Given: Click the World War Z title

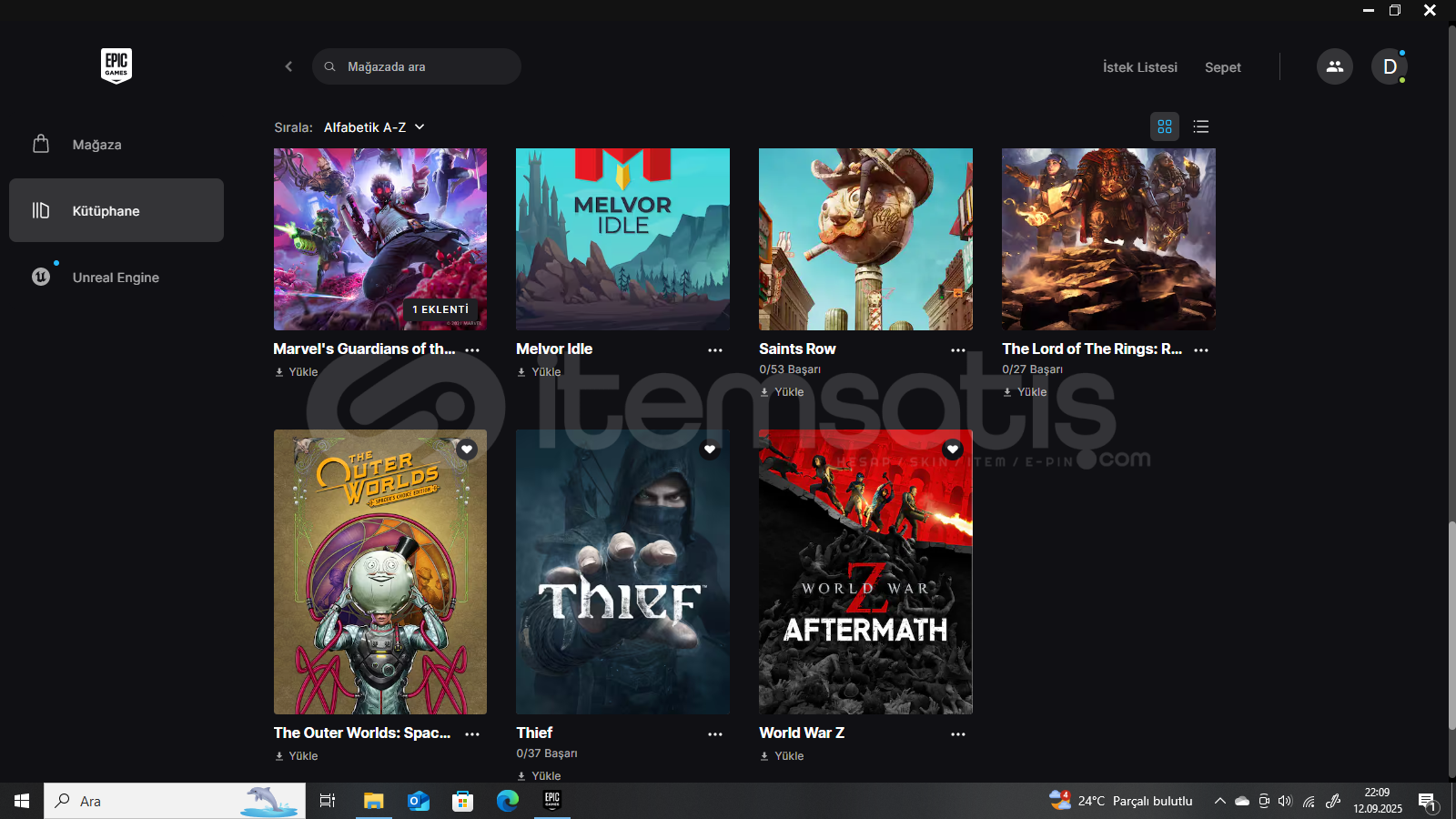Looking at the screenshot, I should coord(802,733).
